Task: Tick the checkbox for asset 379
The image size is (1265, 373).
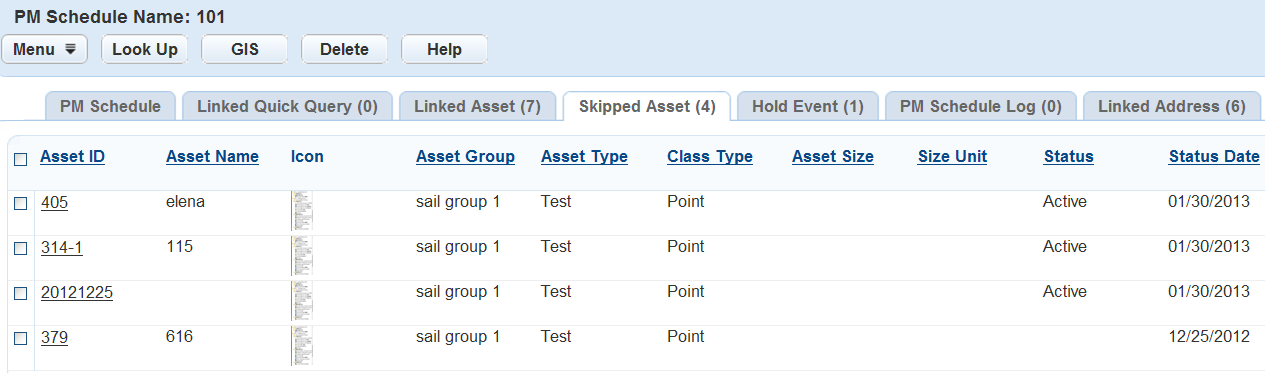Action: [x=21, y=339]
